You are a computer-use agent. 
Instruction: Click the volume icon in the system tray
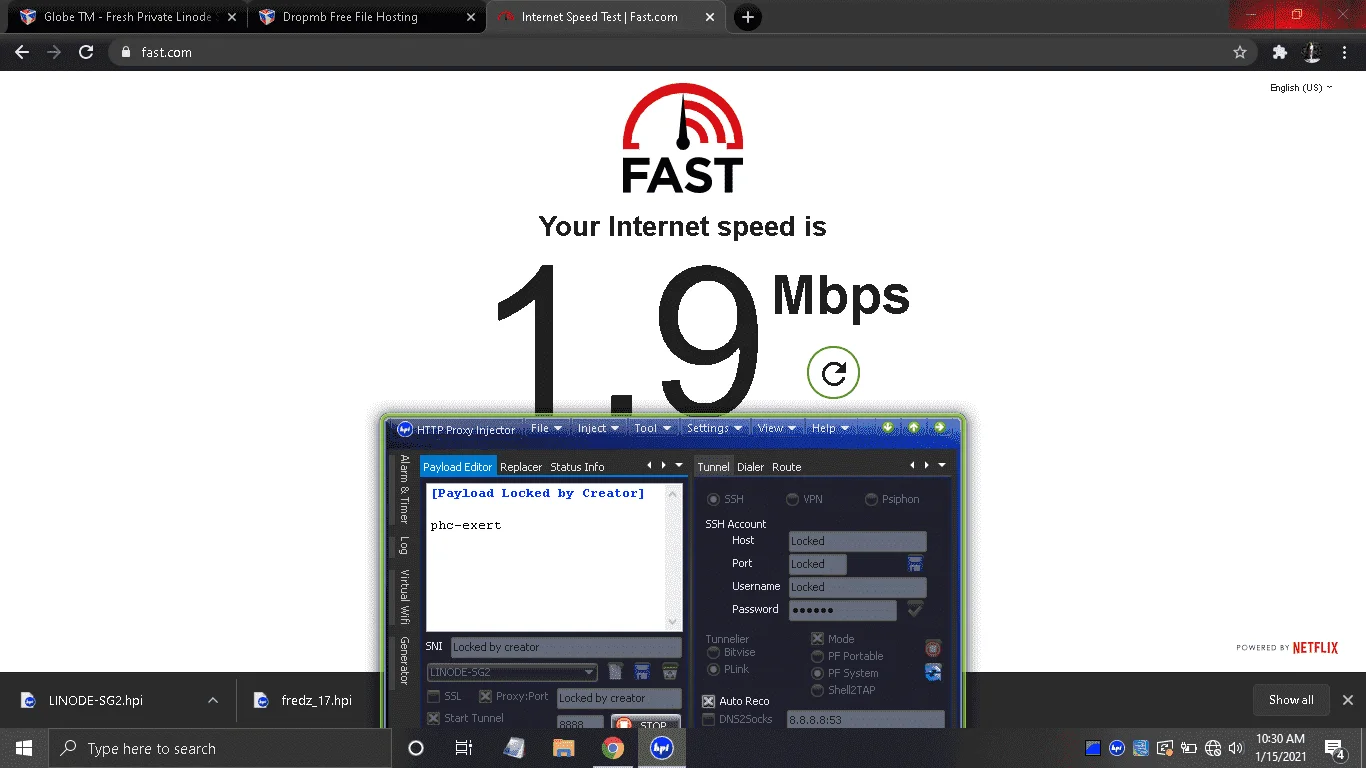pos(1236,748)
